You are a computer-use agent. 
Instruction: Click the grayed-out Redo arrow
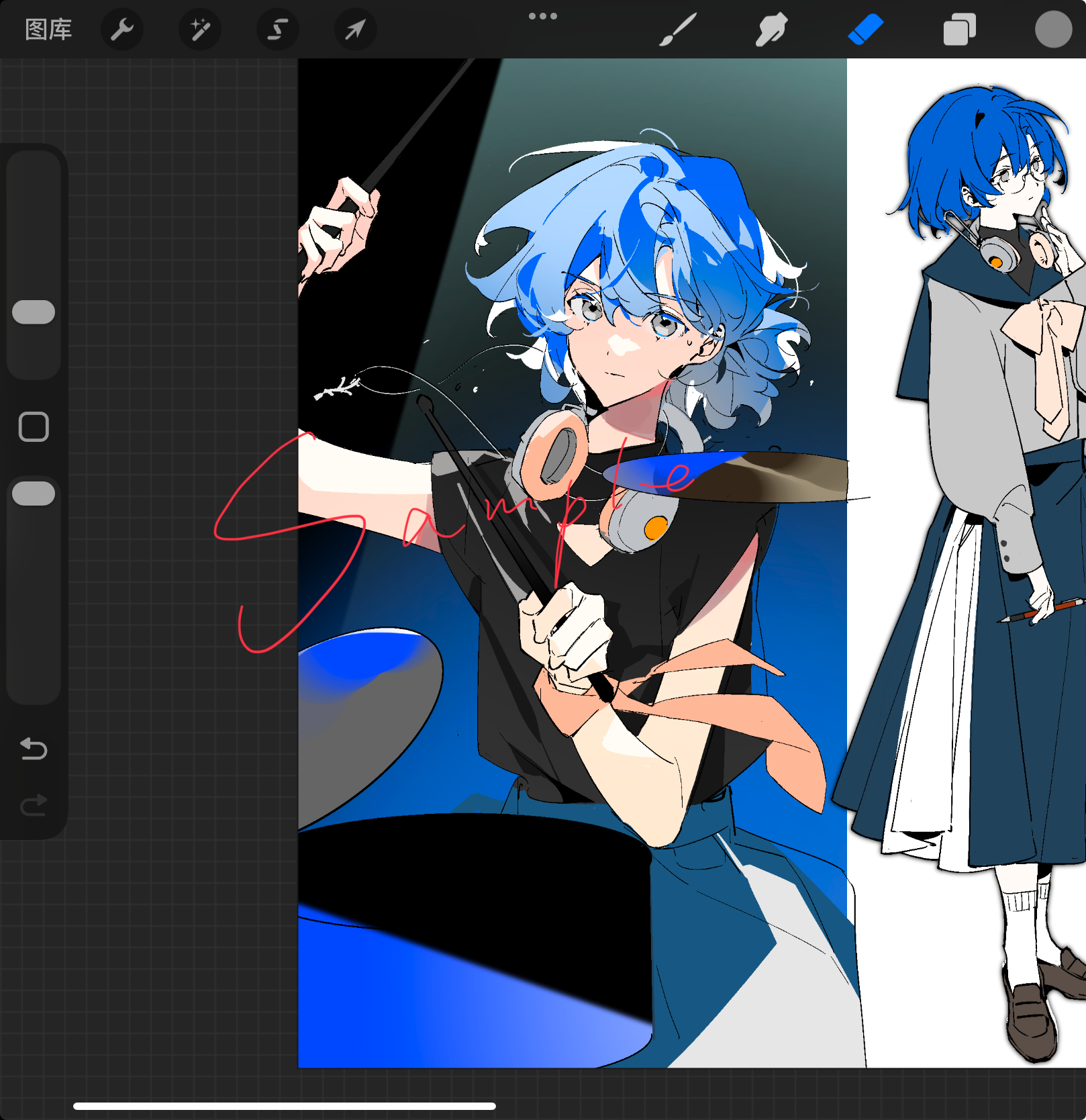[x=34, y=804]
